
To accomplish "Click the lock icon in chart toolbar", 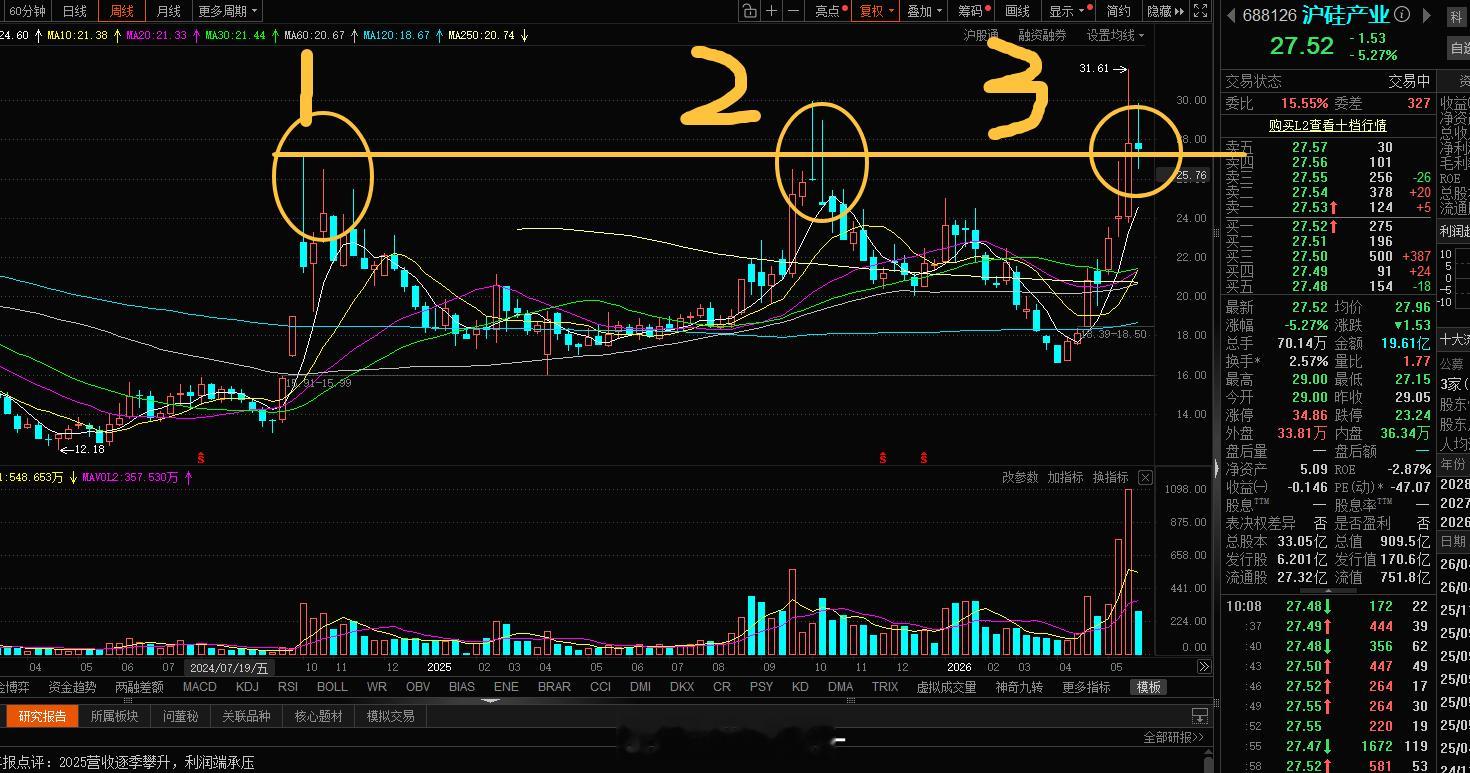I will (750, 11).
